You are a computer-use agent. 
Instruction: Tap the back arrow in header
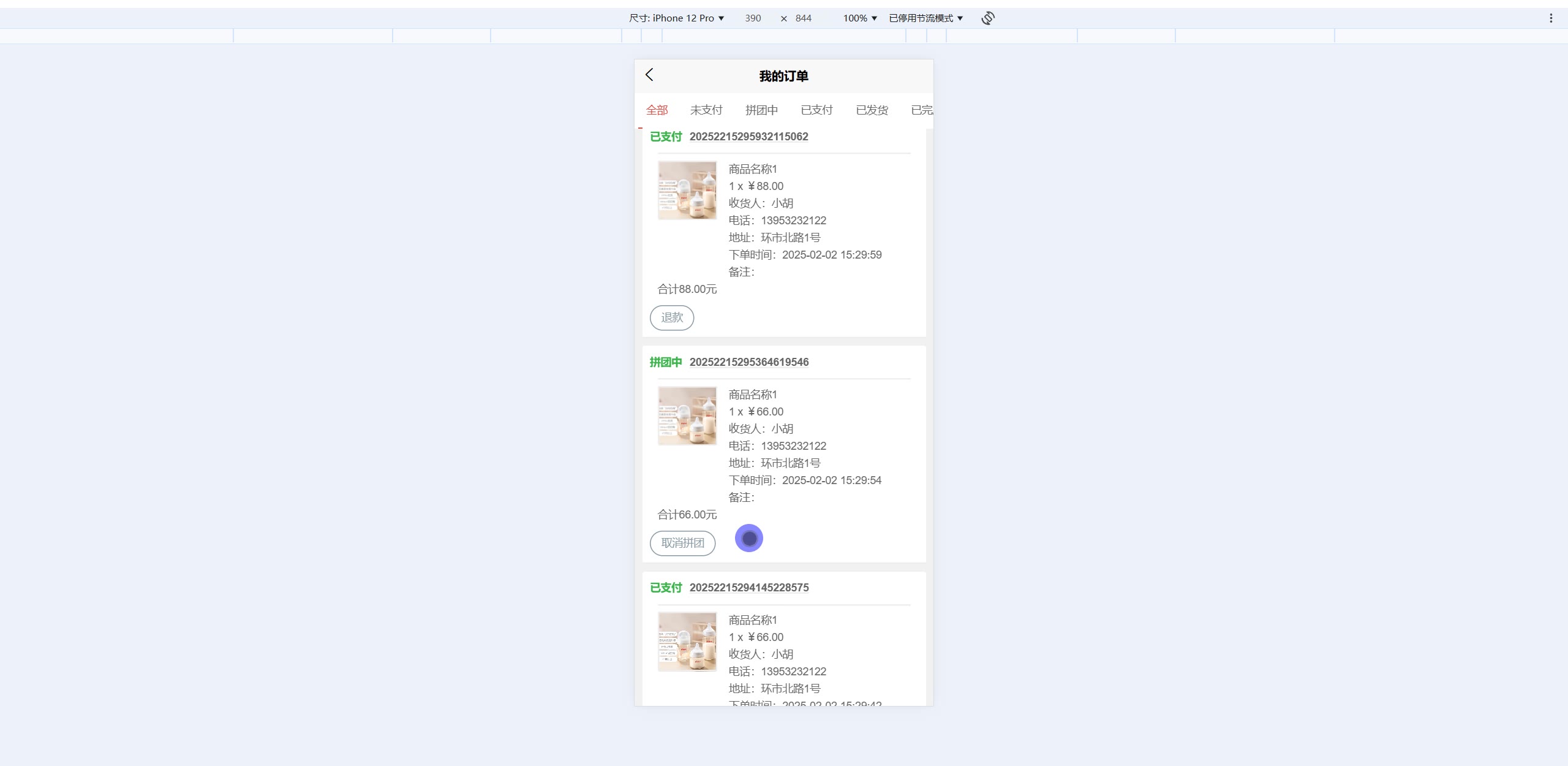(649, 75)
